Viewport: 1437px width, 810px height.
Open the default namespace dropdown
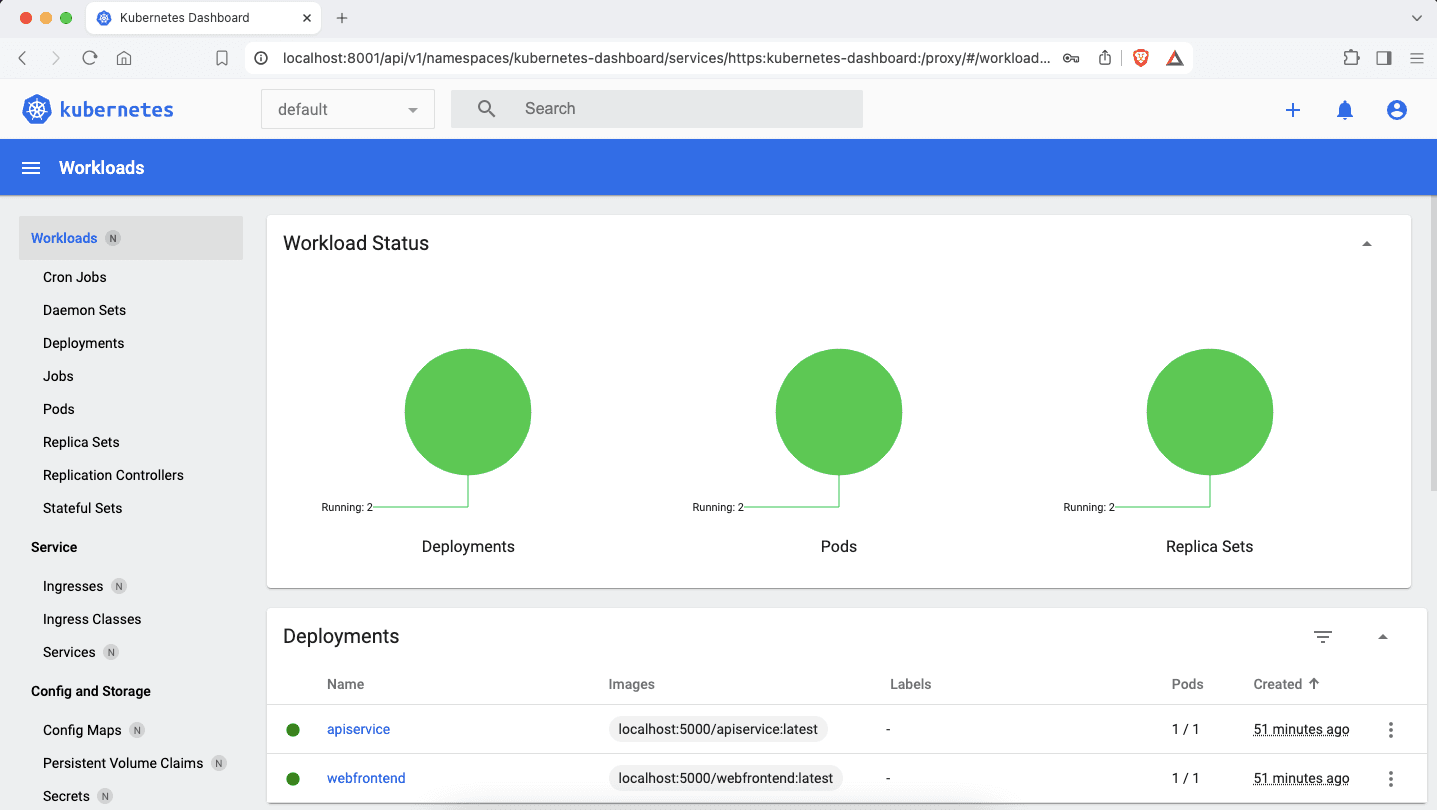[348, 109]
